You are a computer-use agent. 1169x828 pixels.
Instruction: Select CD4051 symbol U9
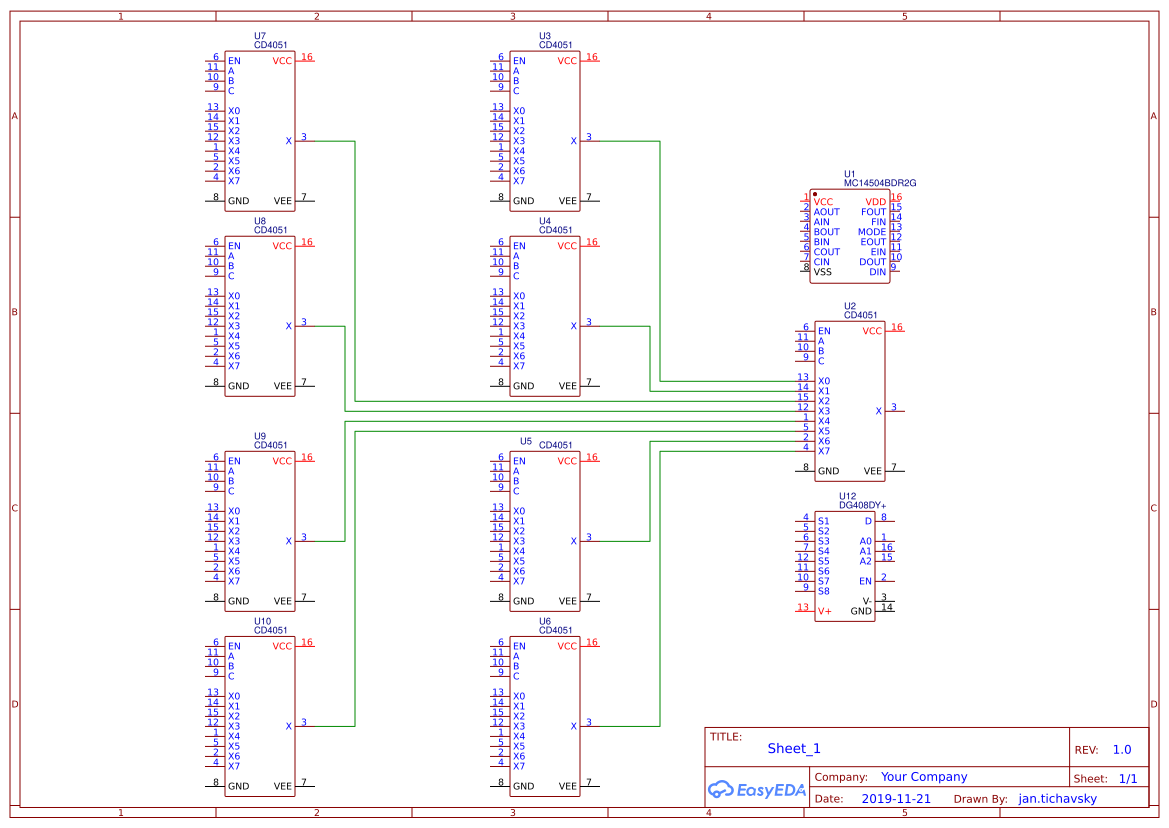(258, 530)
